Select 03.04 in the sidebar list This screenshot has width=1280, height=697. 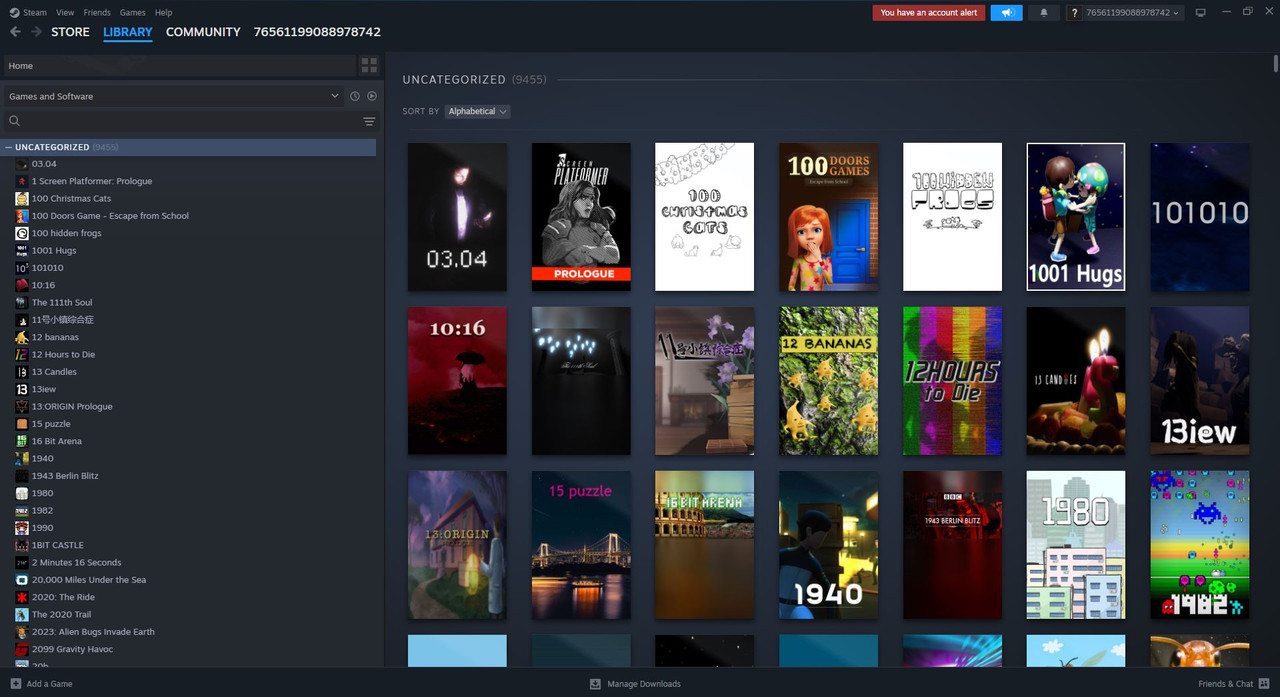pos(43,164)
